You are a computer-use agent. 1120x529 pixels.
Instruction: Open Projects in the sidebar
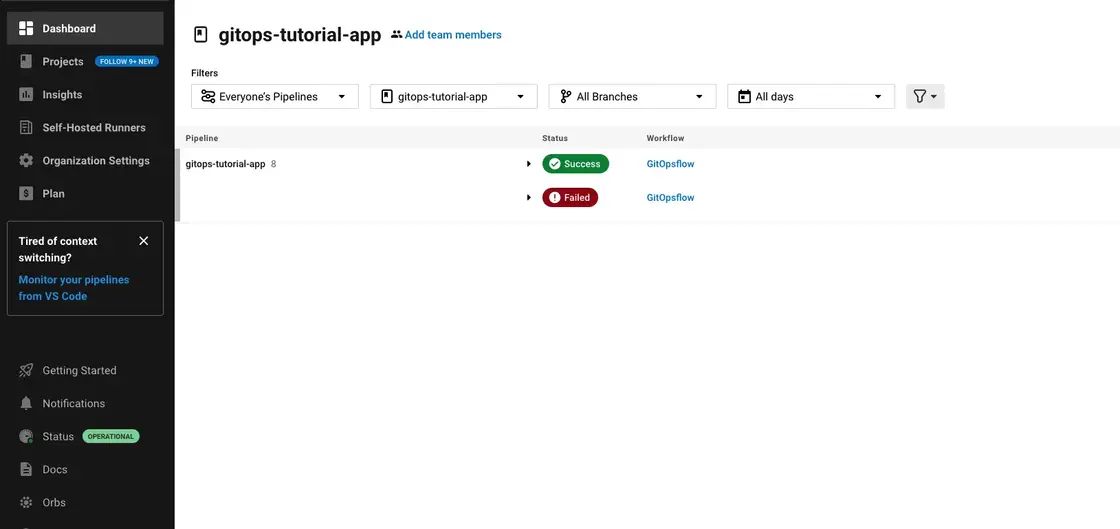click(x=62, y=61)
